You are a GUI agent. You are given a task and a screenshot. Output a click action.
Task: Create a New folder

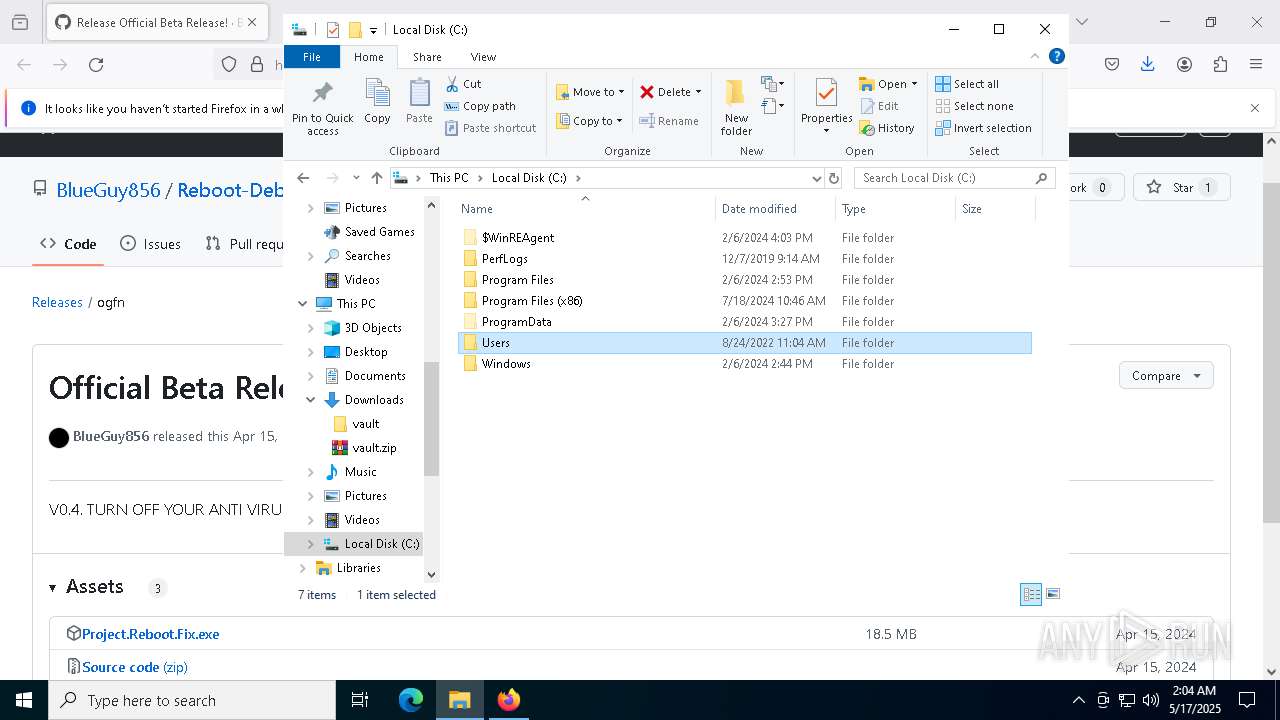tap(736, 108)
